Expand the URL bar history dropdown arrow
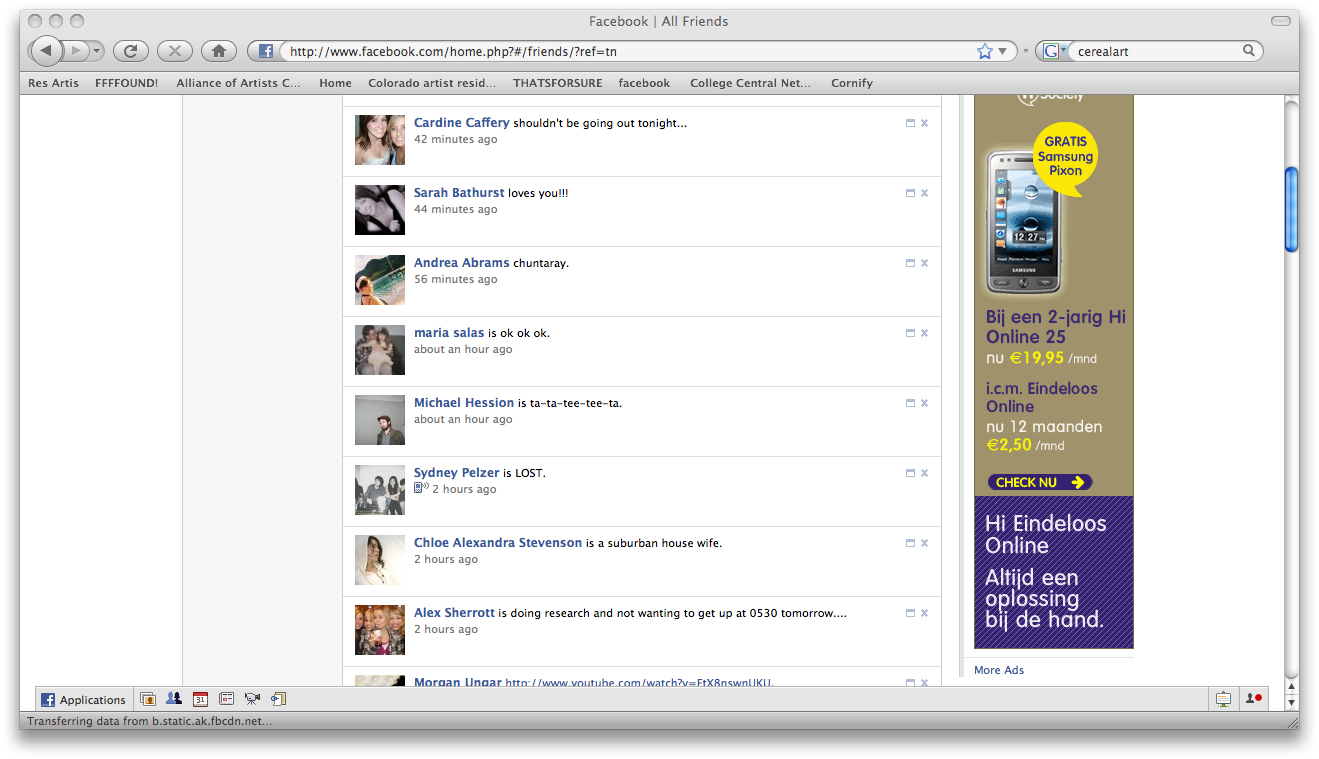 (x=1003, y=51)
